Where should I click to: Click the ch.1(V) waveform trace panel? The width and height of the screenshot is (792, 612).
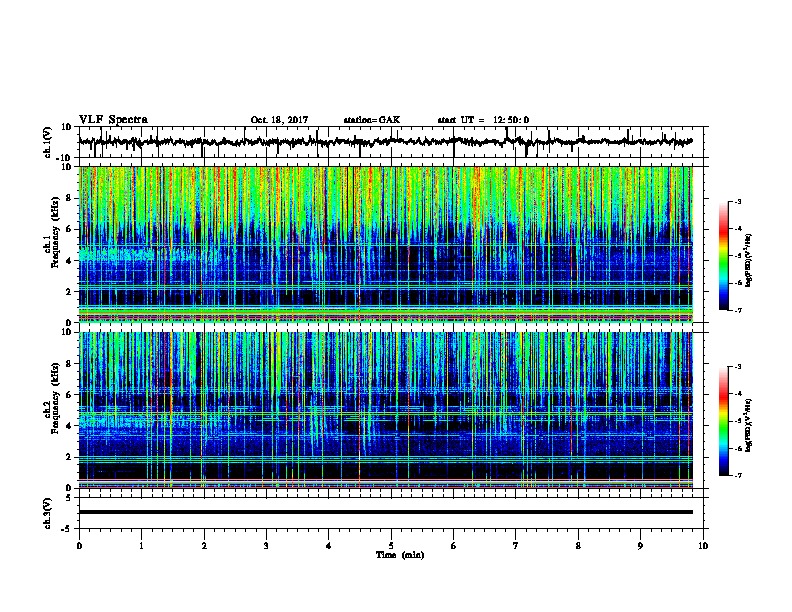coord(393,142)
